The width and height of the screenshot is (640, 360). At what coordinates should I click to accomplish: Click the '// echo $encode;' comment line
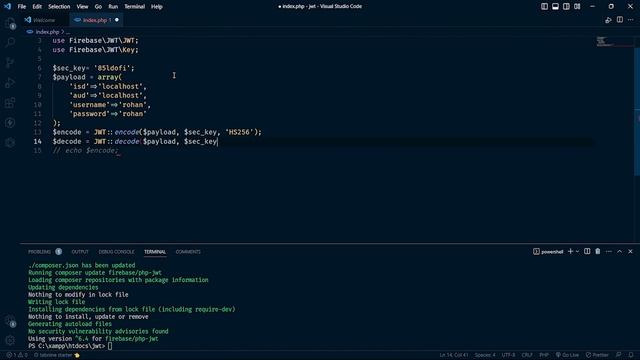click(85, 151)
